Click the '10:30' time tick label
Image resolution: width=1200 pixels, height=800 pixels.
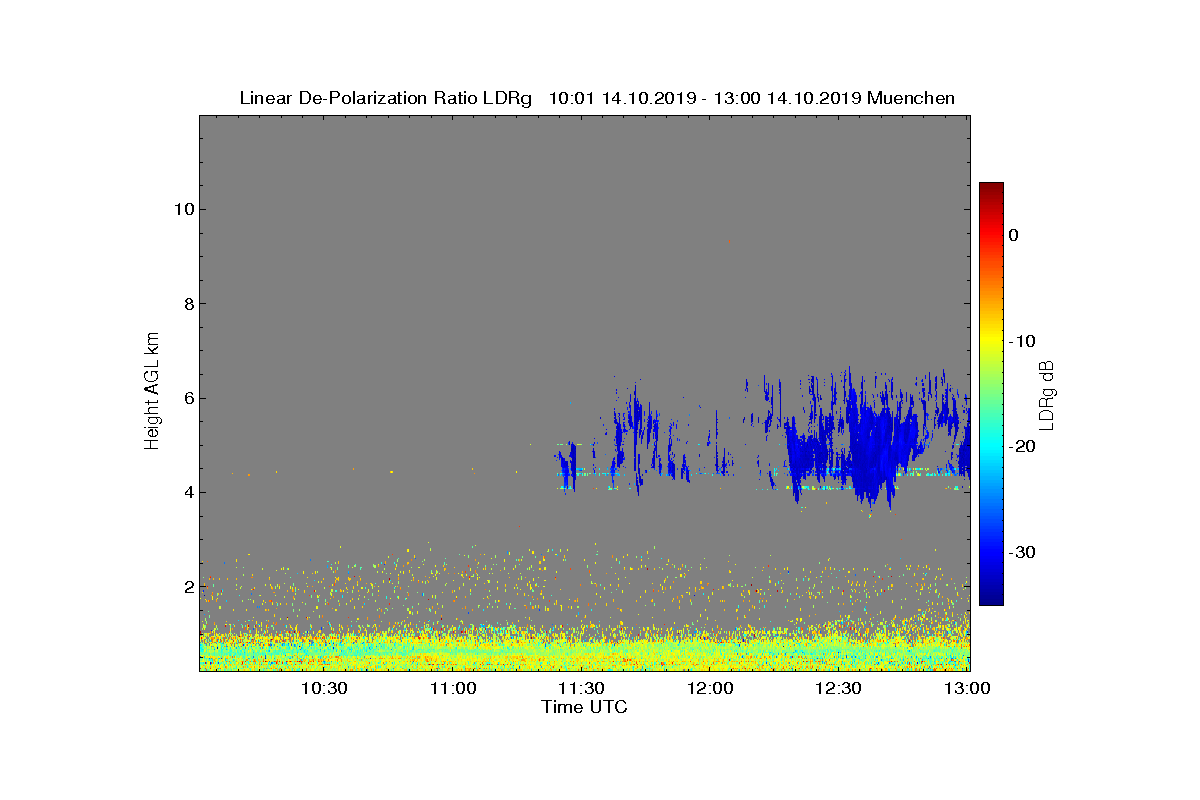point(324,688)
